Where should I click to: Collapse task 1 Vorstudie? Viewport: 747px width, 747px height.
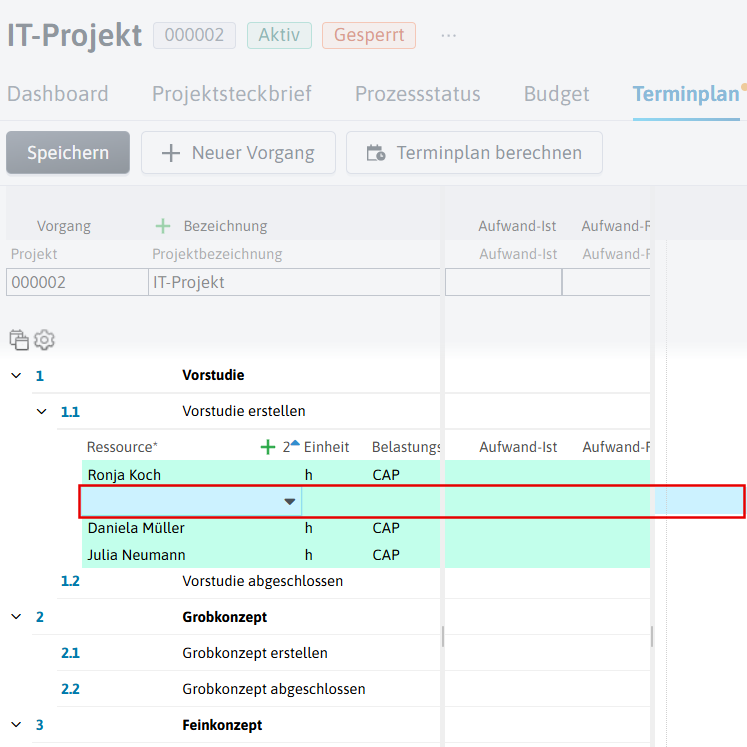16,375
